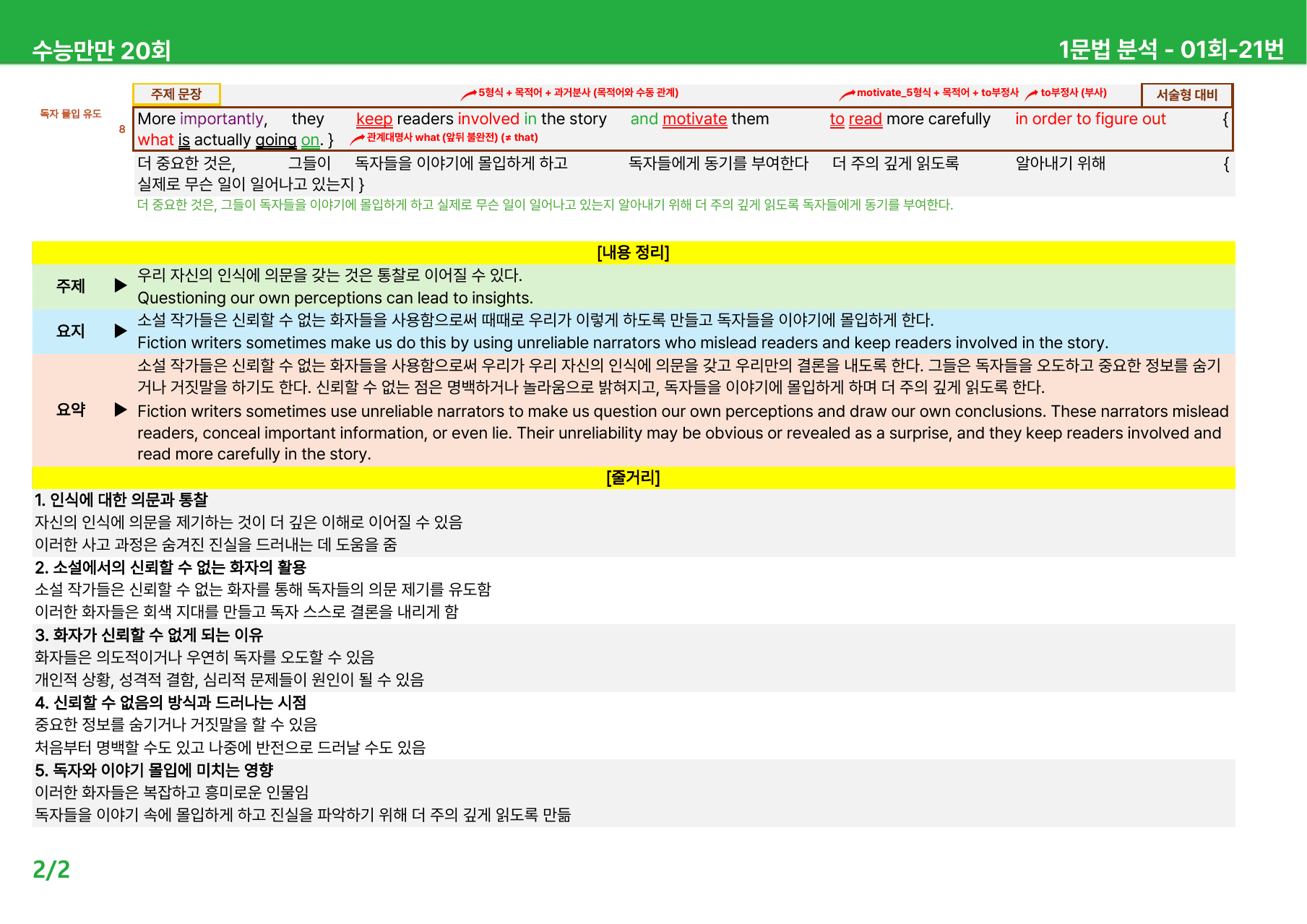Click the triangle marker beside '요약'

(121, 410)
